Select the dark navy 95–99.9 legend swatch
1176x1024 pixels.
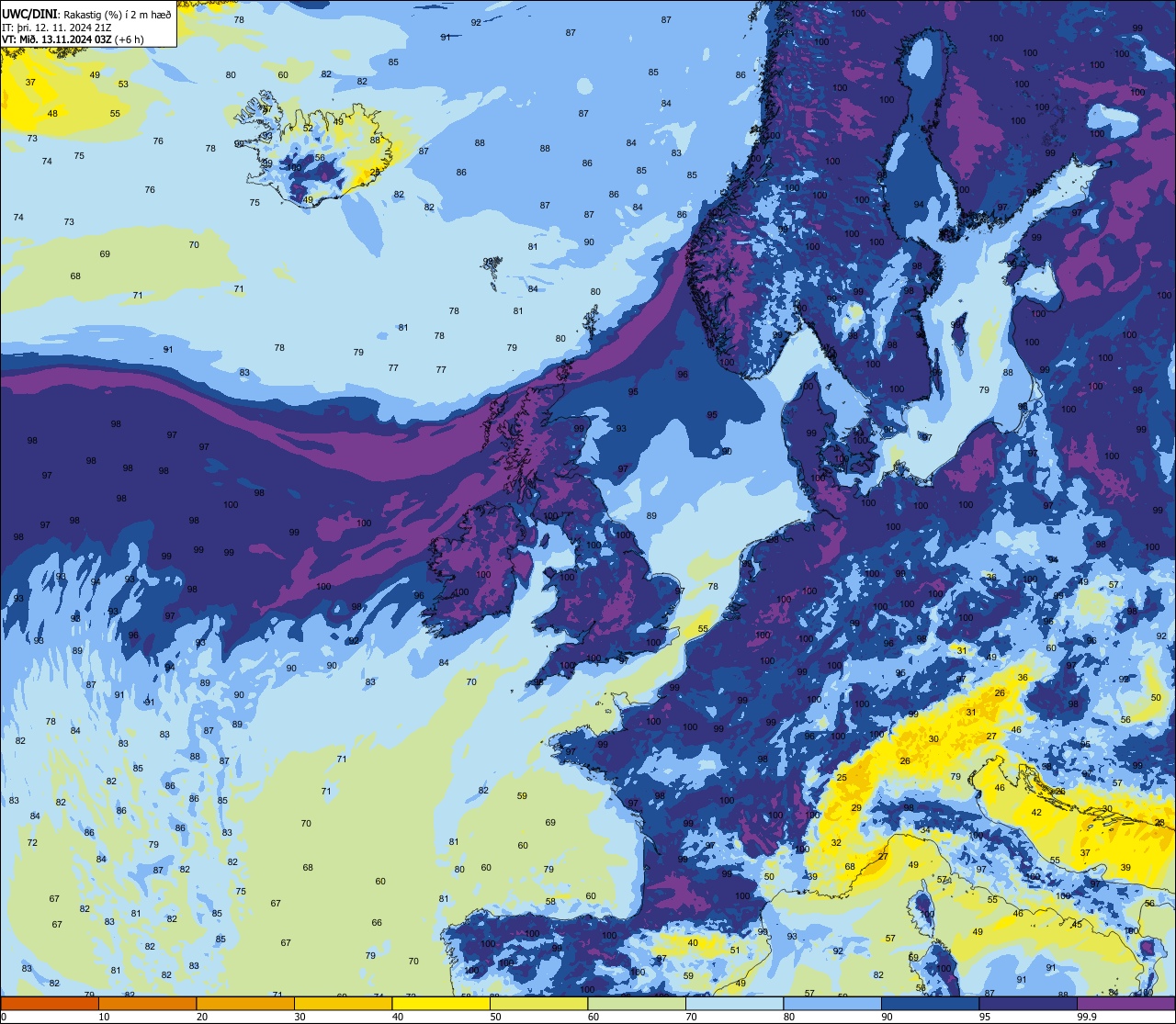[1028, 1003]
